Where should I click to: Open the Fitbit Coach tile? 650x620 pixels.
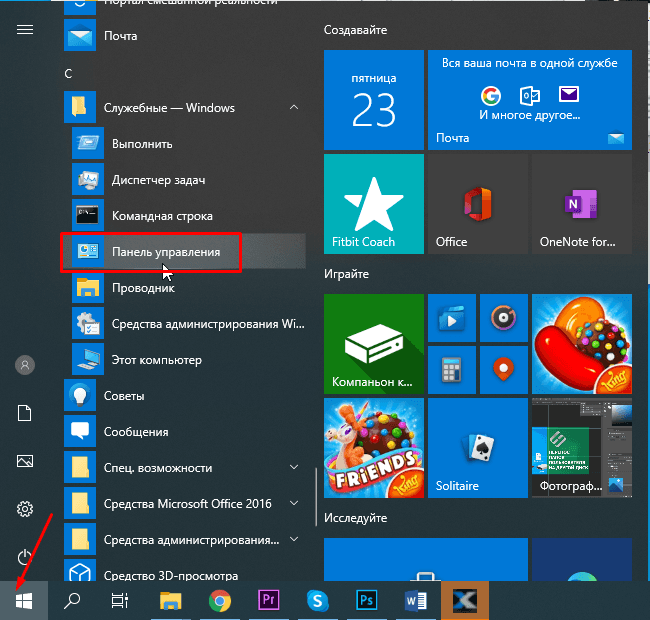[372, 203]
